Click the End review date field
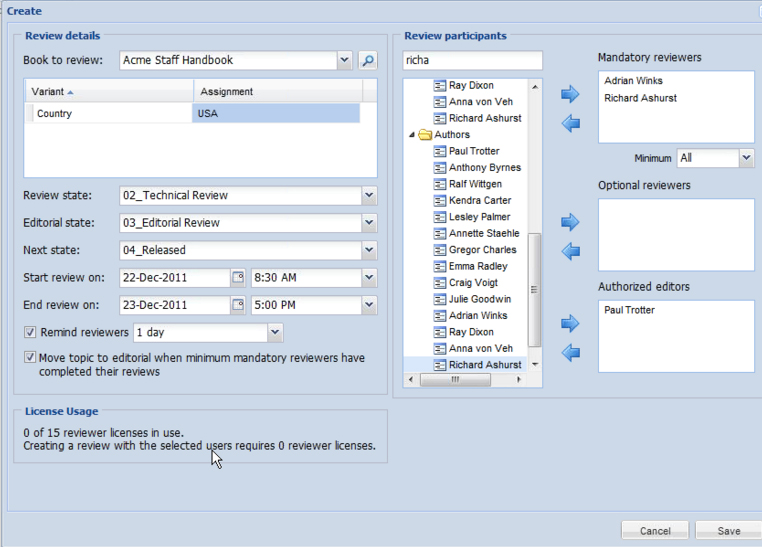The height and width of the screenshot is (547, 762). pos(175,305)
